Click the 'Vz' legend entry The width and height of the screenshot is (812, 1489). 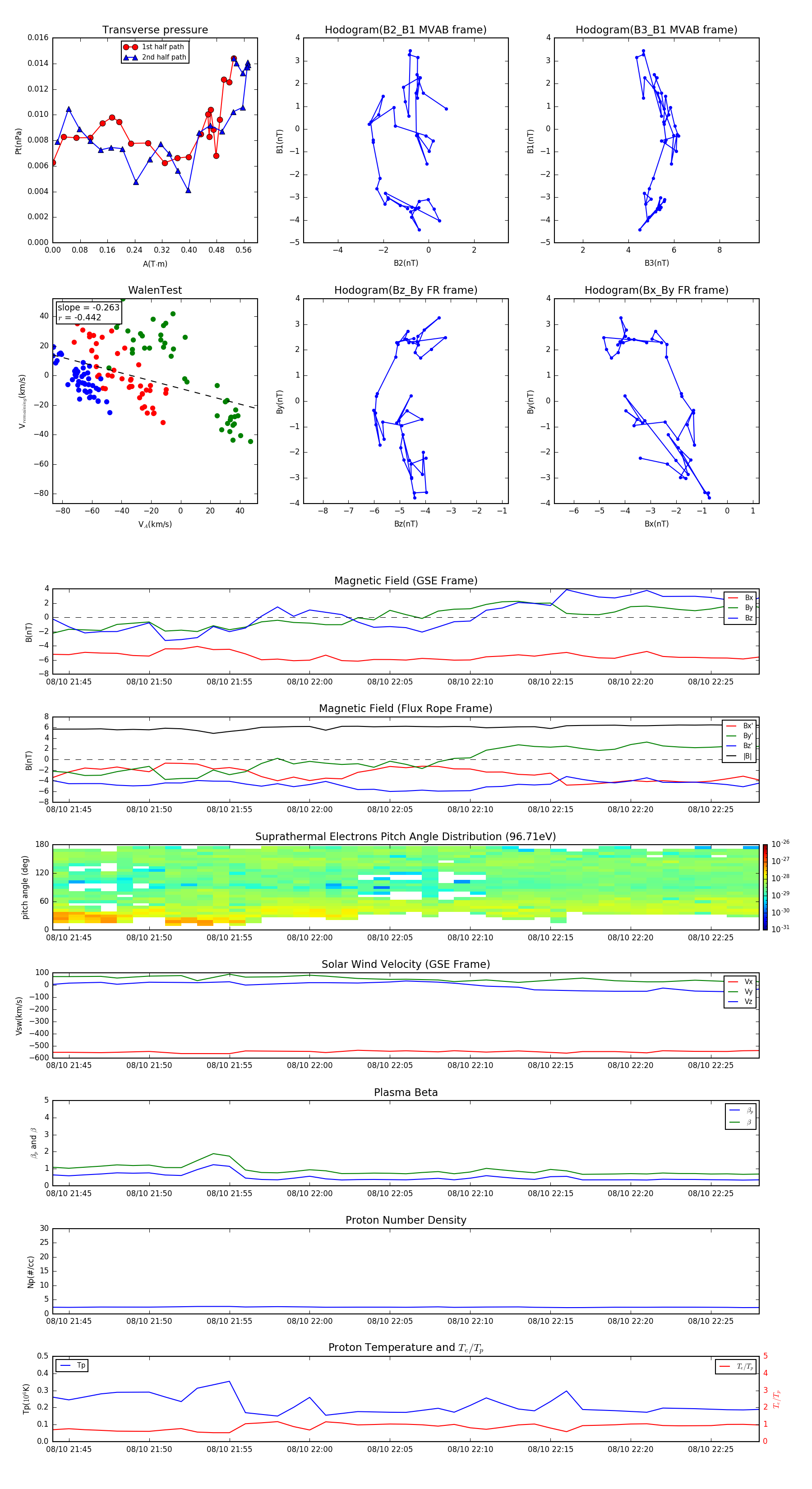point(741,1002)
